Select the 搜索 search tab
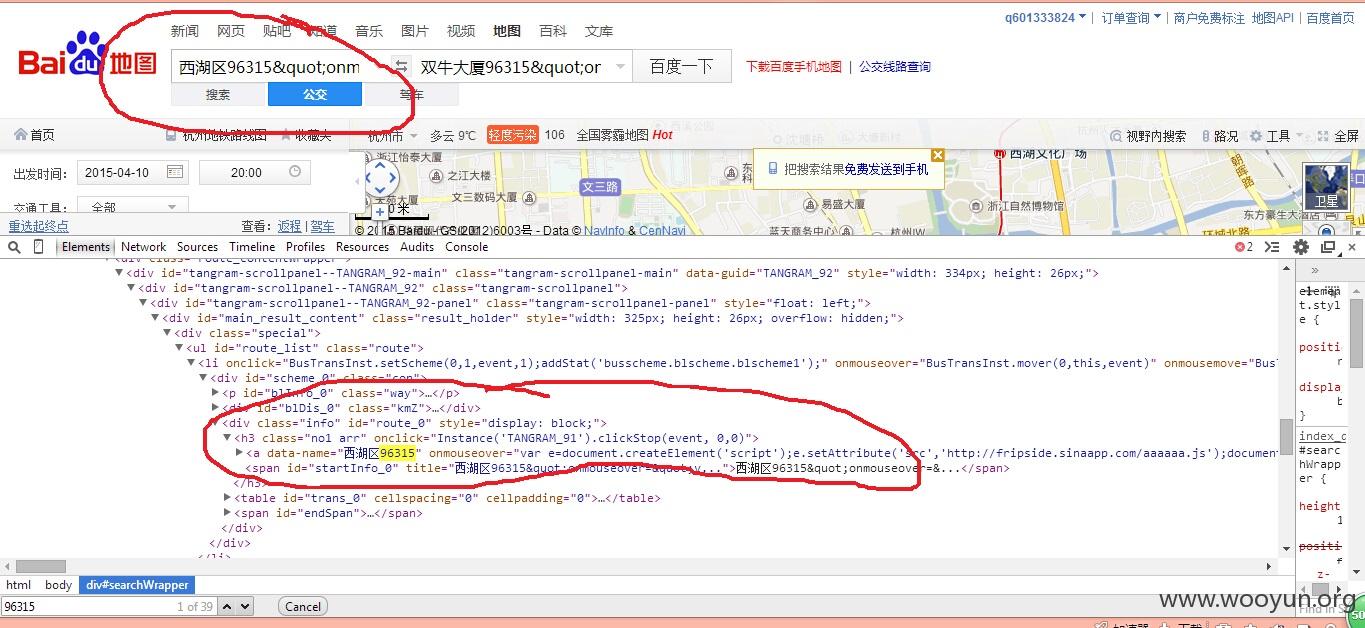This screenshot has width=1365, height=628. pyautogui.click(x=218, y=95)
